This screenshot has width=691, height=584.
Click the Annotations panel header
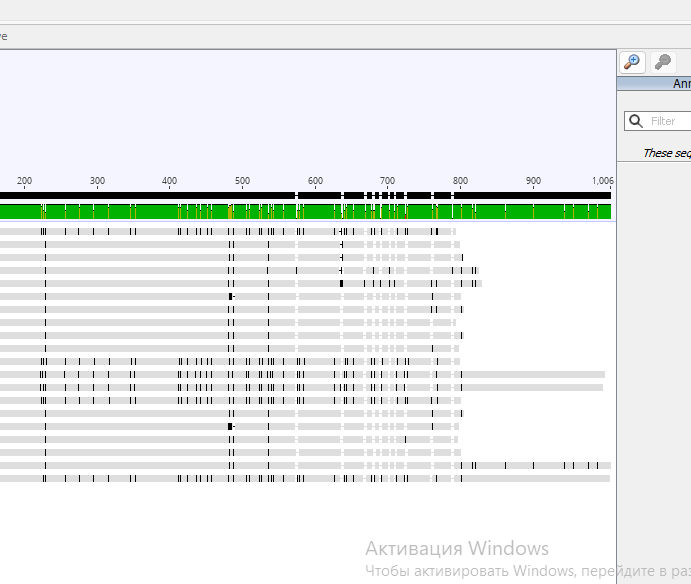pyautogui.click(x=654, y=83)
